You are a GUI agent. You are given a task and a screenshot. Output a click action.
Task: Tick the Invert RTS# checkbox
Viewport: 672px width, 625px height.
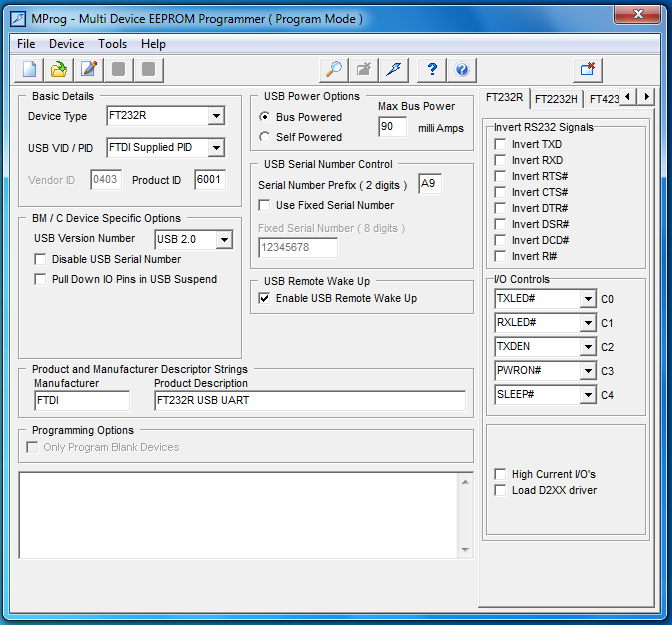click(500, 176)
